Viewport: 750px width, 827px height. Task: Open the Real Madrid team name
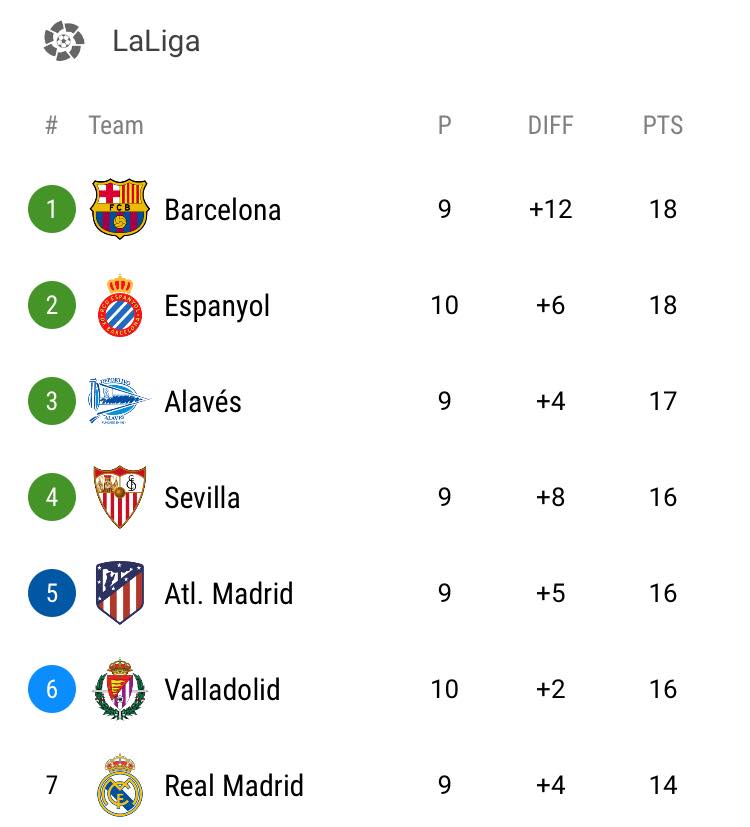pos(234,785)
